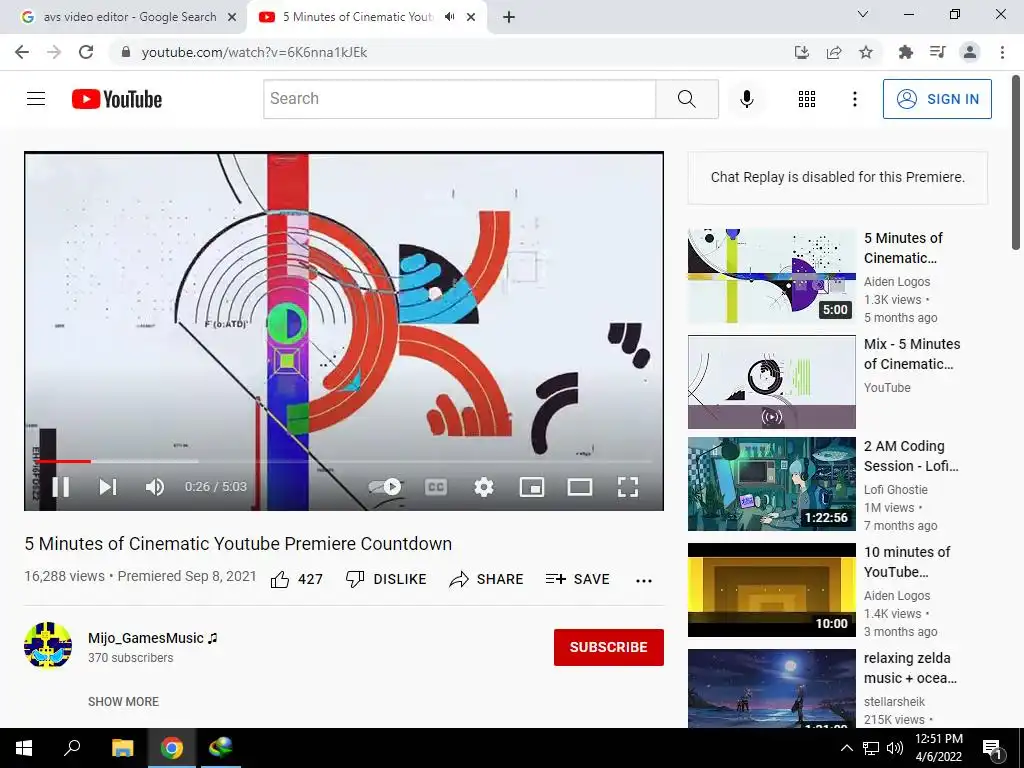The image size is (1024, 768).
Task: Open YouTube settings three-dot menu
Action: coord(854,99)
